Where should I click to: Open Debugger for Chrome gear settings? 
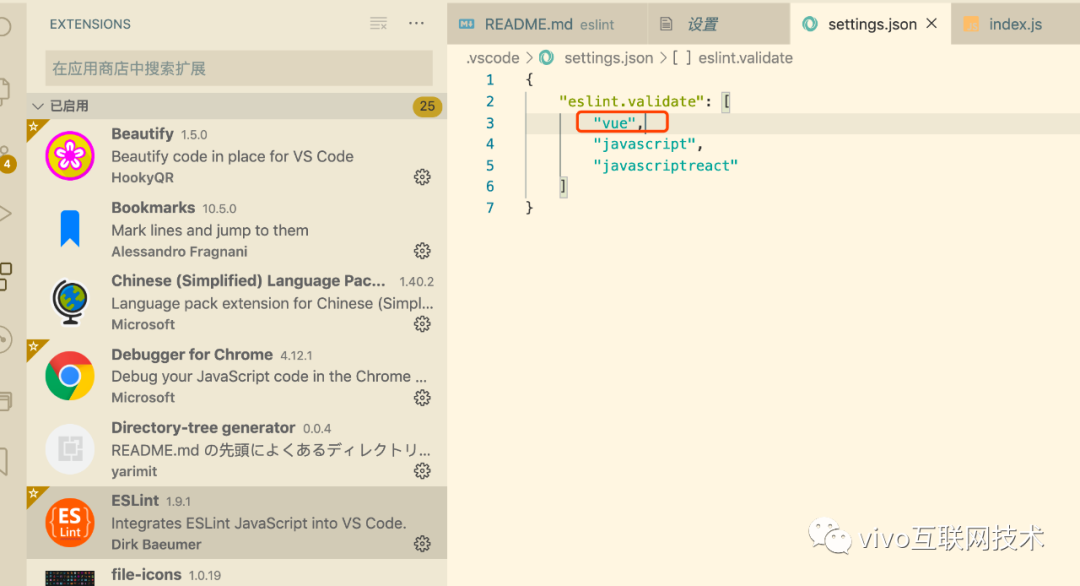422,397
